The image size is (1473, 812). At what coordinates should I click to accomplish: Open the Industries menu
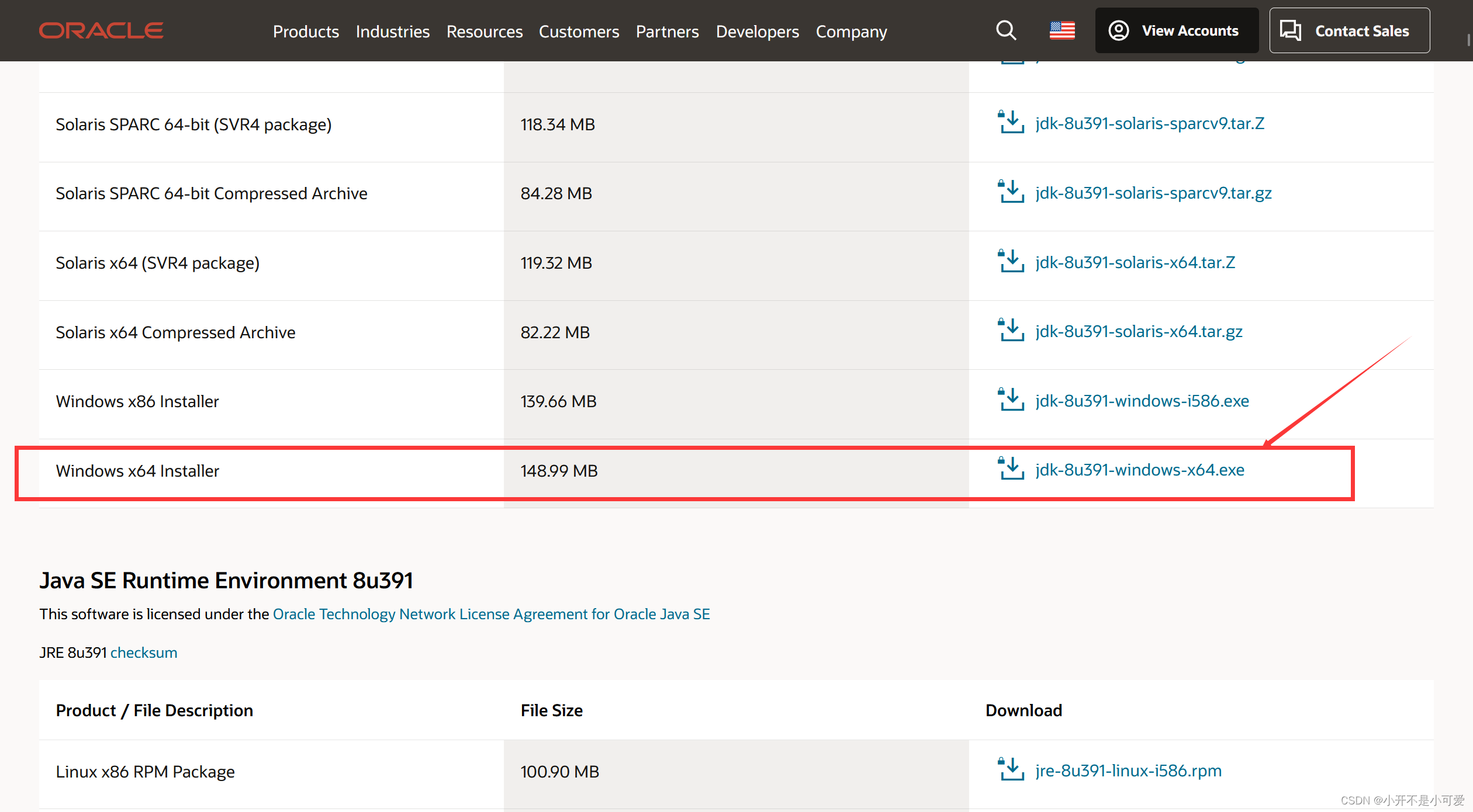[x=392, y=32]
